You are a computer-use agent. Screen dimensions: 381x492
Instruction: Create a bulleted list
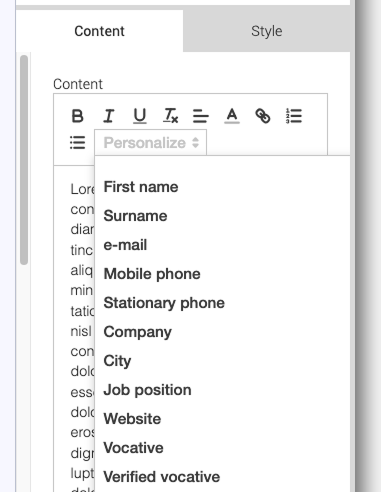coord(77,143)
